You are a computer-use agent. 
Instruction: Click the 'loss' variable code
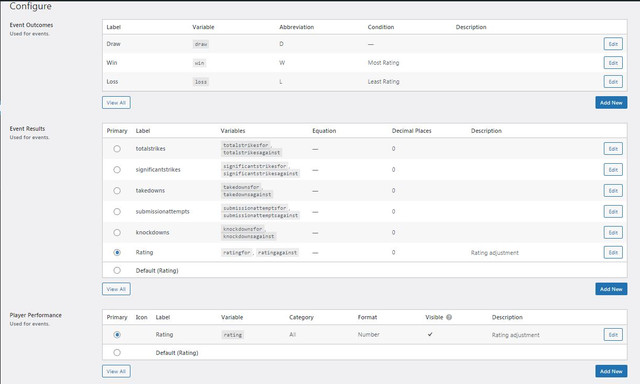201,82
